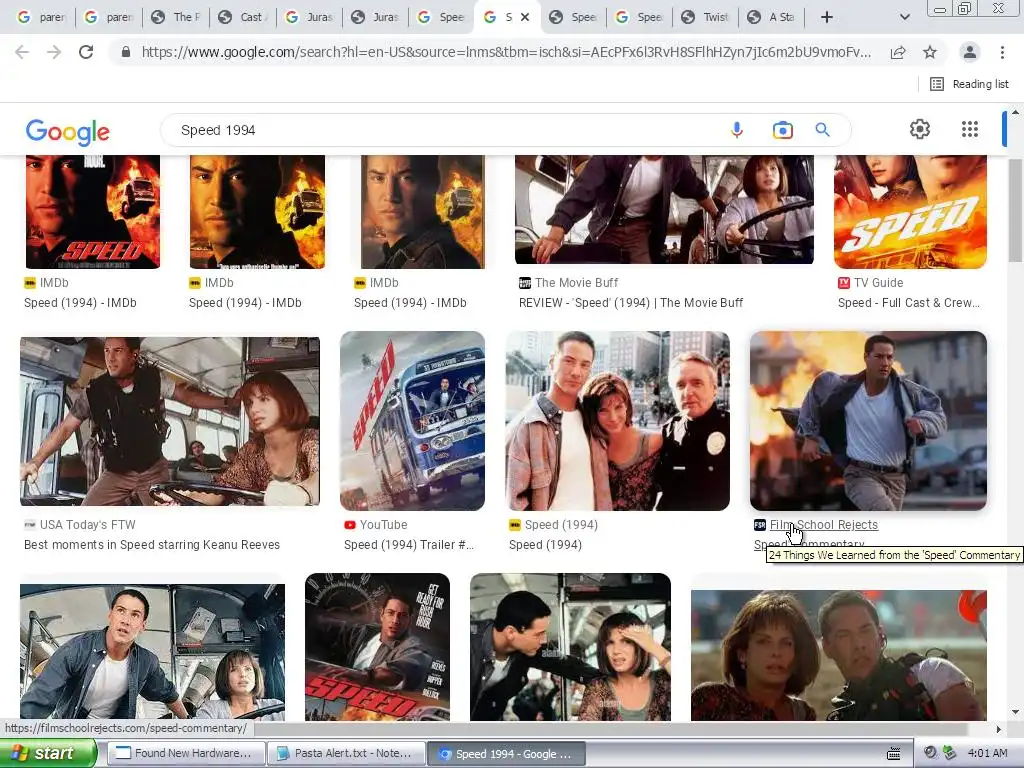This screenshot has width=1024, height=768.
Task: Open Google quick settings gear
Action: tap(920, 129)
